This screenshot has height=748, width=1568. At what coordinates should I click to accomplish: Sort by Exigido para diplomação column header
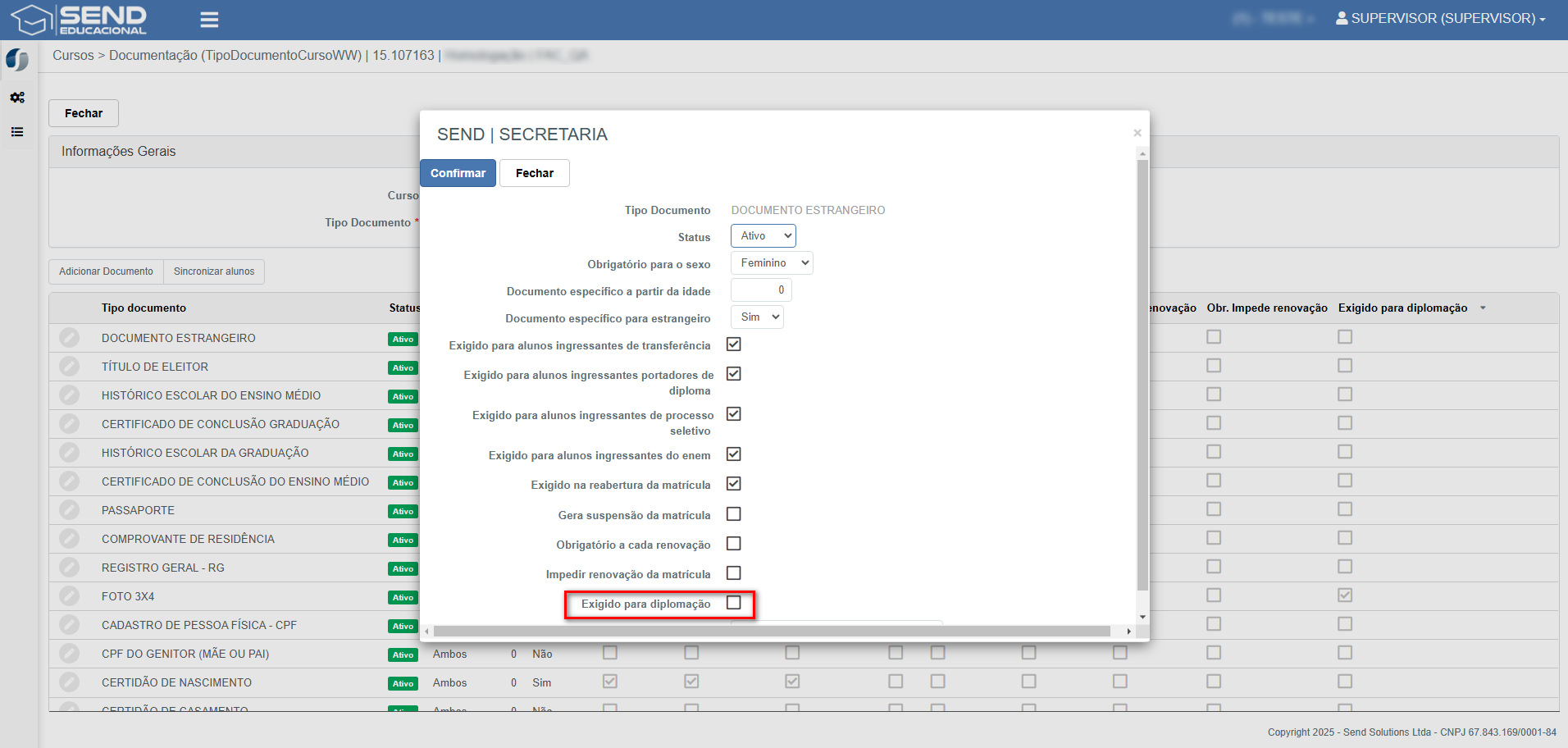(x=1403, y=308)
